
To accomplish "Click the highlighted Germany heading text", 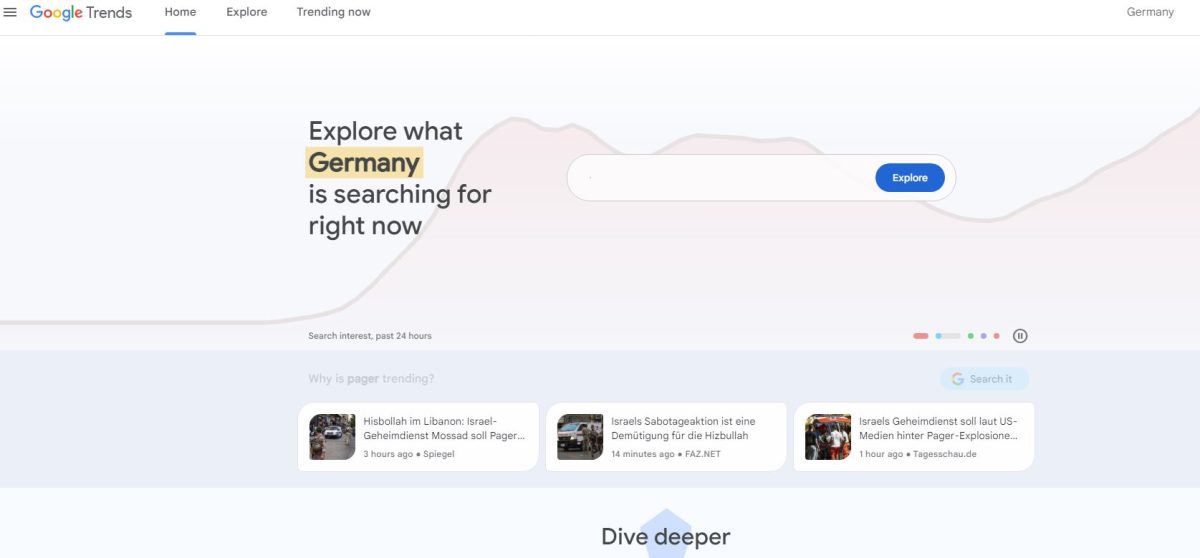I will (x=364, y=162).
